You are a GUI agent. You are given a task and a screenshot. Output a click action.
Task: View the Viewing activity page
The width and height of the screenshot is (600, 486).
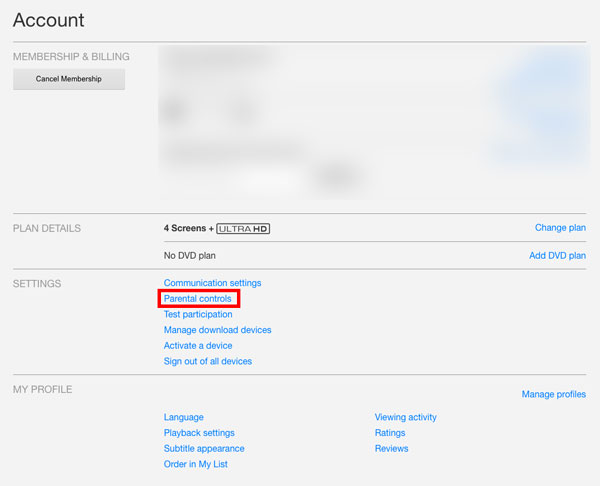(406, 417)
